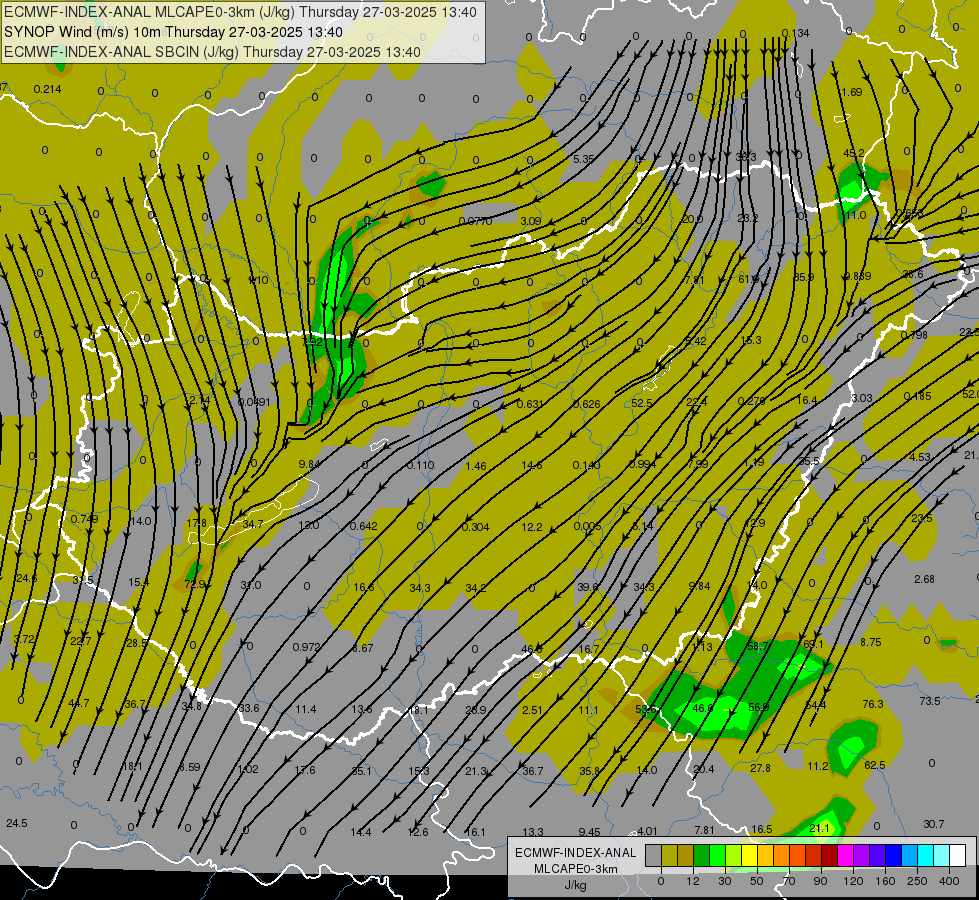The width and height of the screenshot is (979, 900).
Task: Click the map value 22.4
Action: (697, 402)
